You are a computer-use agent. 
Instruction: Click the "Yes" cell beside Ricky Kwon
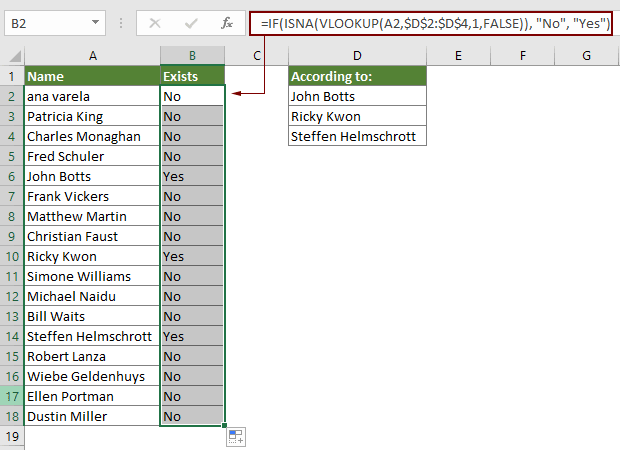click(x=192, y=256)
